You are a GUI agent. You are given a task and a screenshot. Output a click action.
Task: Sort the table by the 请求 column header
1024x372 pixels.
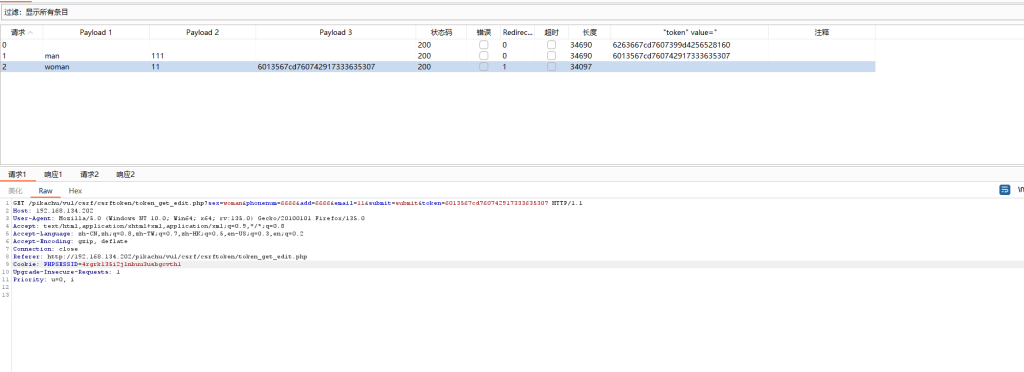click(22, 32)
